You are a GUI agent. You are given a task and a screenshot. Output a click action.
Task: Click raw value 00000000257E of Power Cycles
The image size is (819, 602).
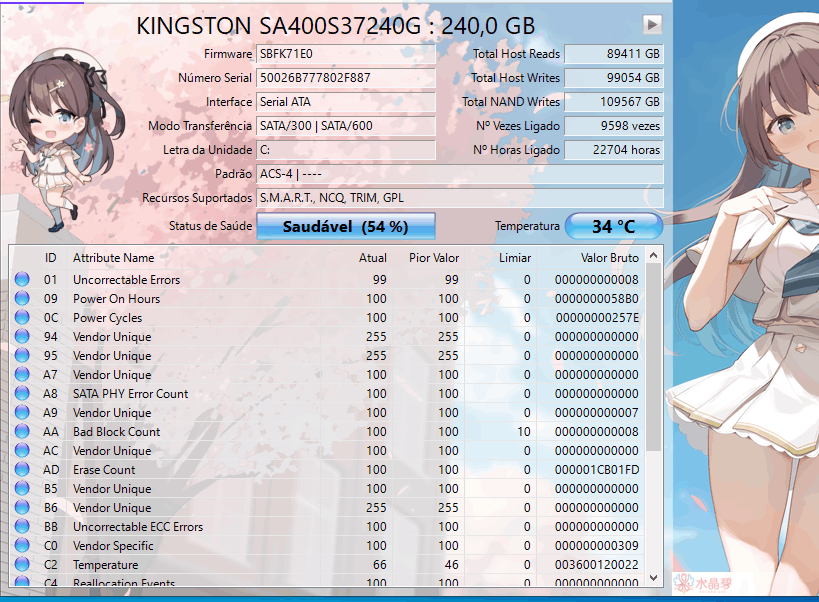[598, 318]
